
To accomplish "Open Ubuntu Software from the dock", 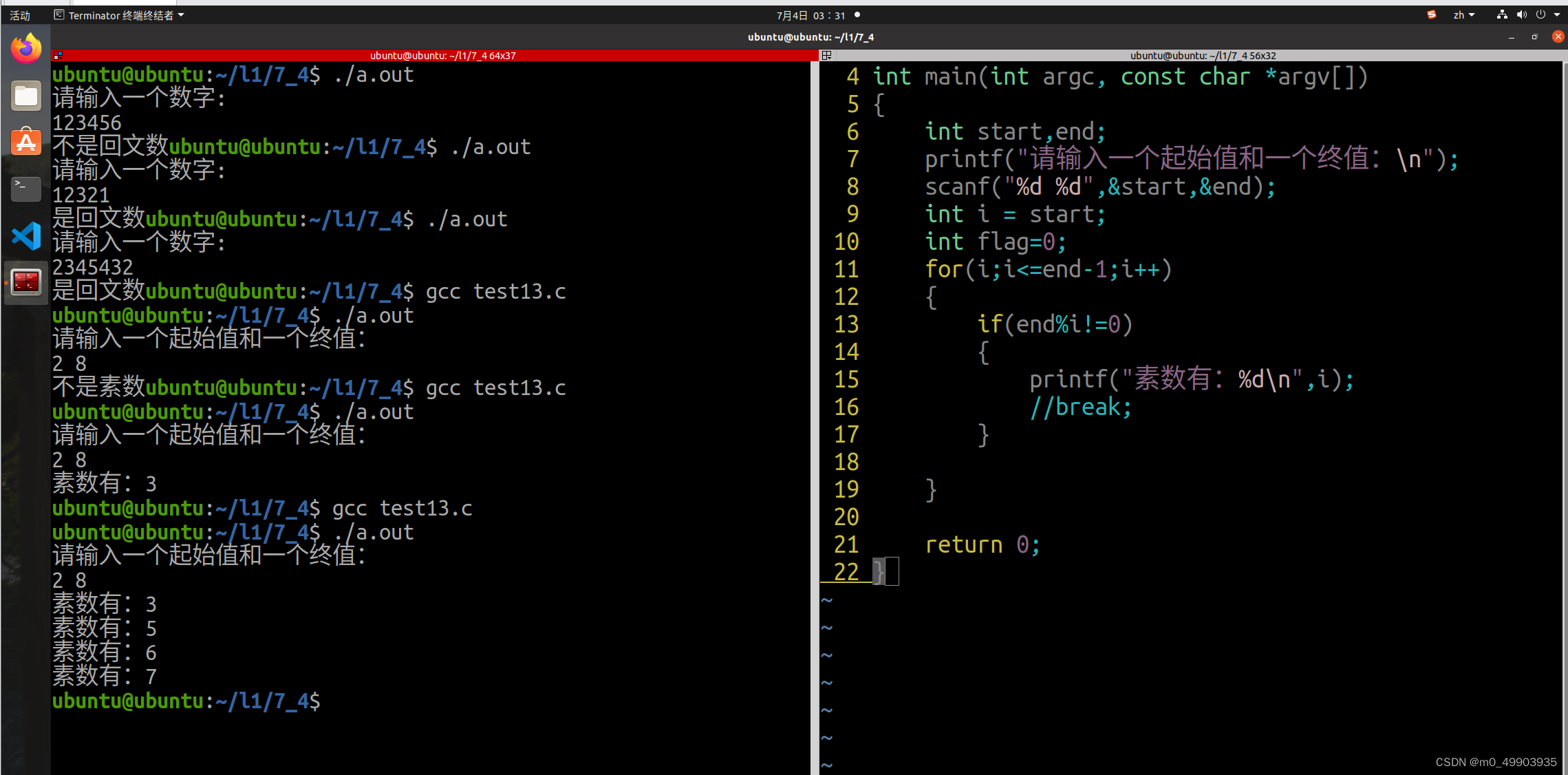I will coord(26,142).
